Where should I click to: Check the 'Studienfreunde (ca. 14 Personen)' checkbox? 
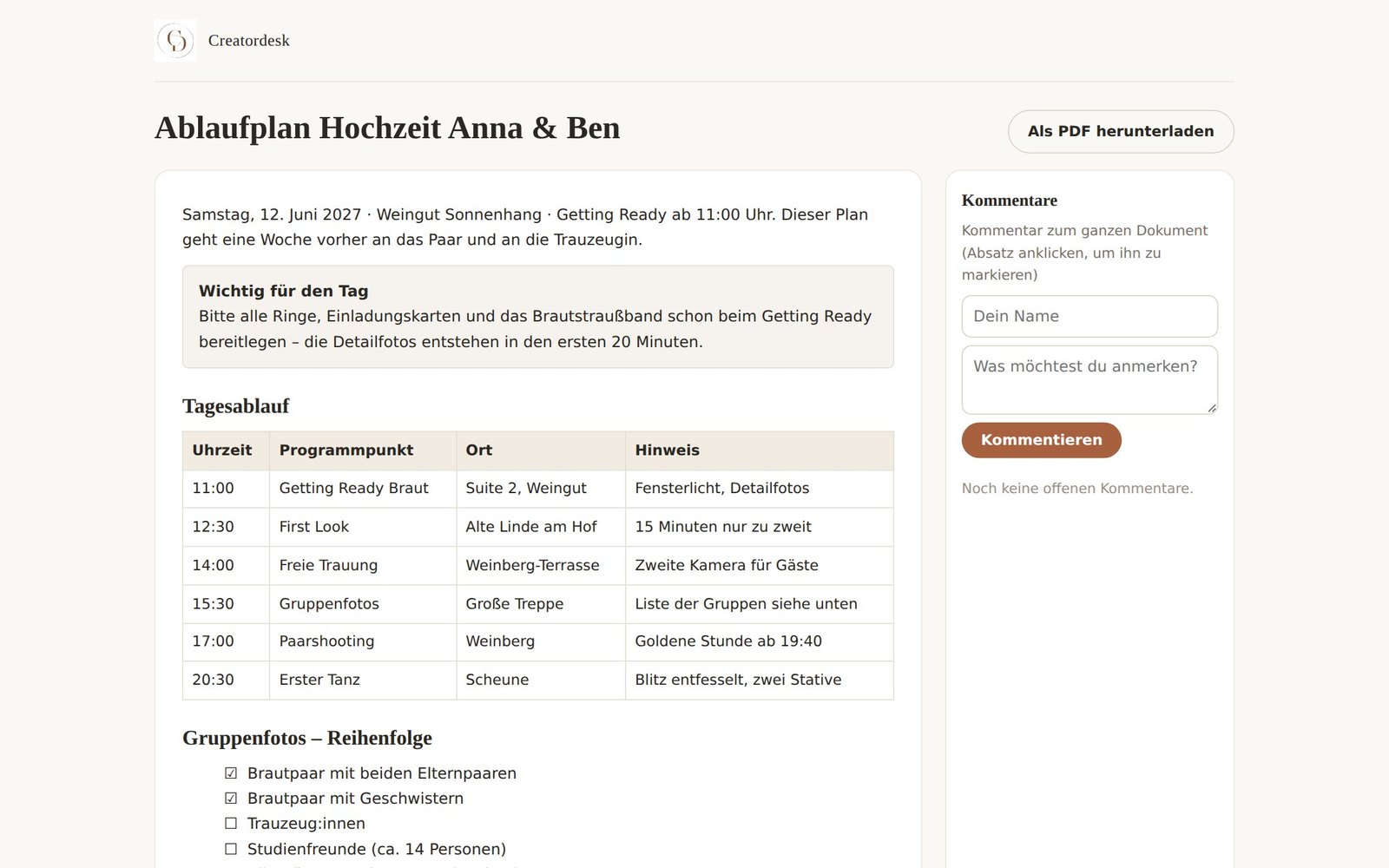pyautogui.click(x=231, y=849)
